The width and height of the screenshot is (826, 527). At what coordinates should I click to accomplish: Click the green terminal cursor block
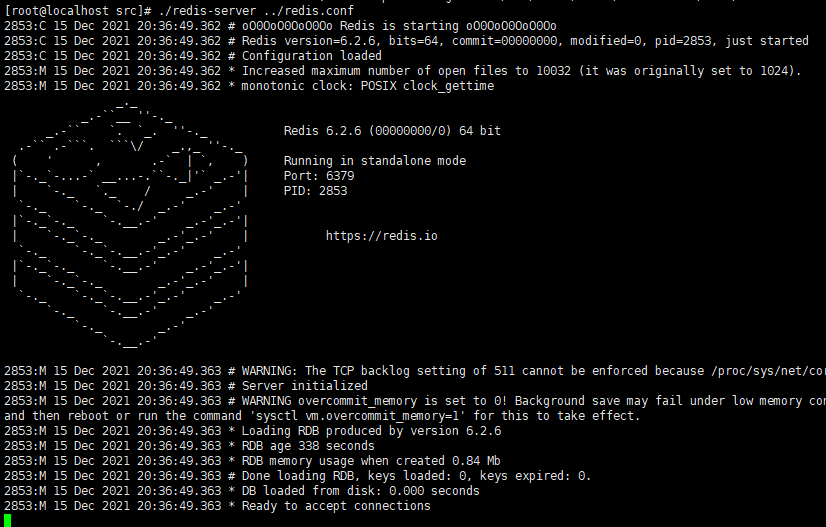(x=7, y=521)
